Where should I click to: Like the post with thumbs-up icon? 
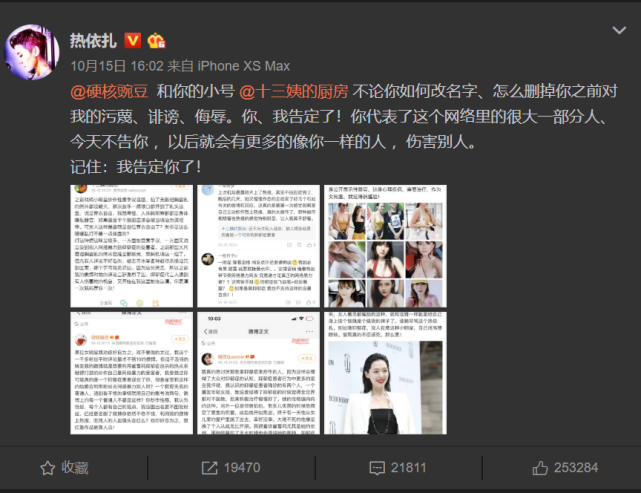pos(540,468)
